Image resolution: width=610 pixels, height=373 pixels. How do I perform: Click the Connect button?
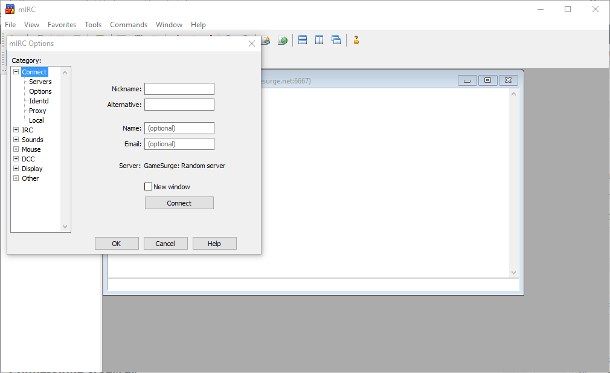pyautogui.click(x=179, y=203)
